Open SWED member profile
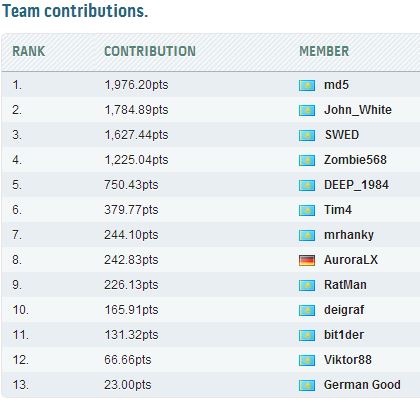Image resolution: width=420 pixels, height=402 pixels. coord(342,135)
